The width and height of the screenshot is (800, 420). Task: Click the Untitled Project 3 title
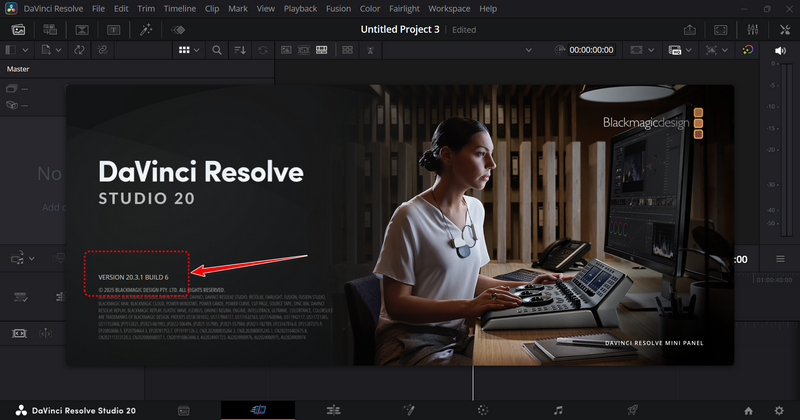click(400, 30)
